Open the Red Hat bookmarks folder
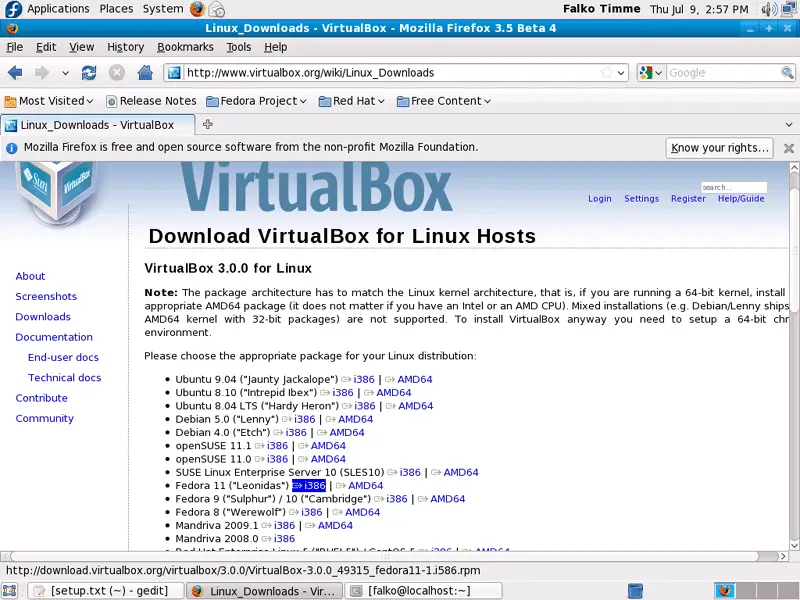800x600 pixels. [x=352, y=101]
